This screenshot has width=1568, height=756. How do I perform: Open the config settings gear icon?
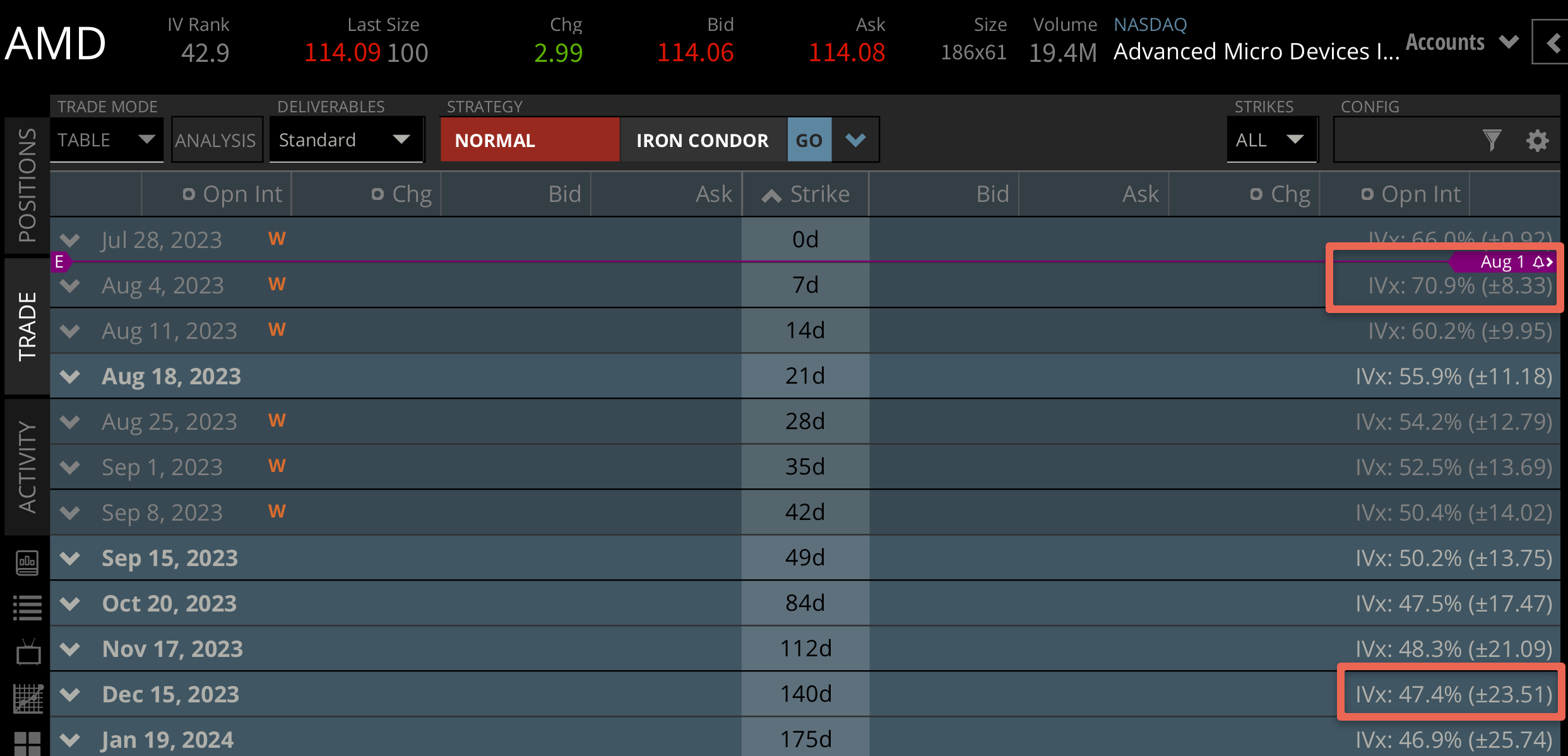[x=1537, y=140]
